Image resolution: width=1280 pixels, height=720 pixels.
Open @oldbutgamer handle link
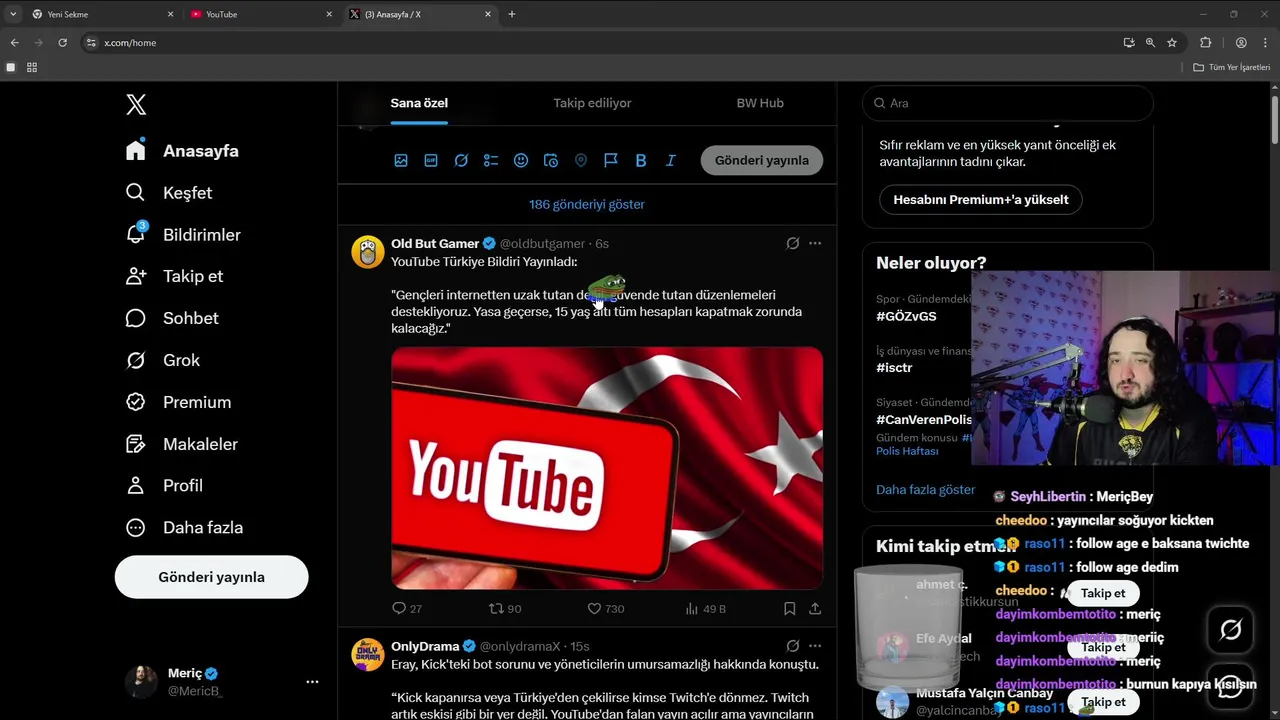[x=542, y=243]
